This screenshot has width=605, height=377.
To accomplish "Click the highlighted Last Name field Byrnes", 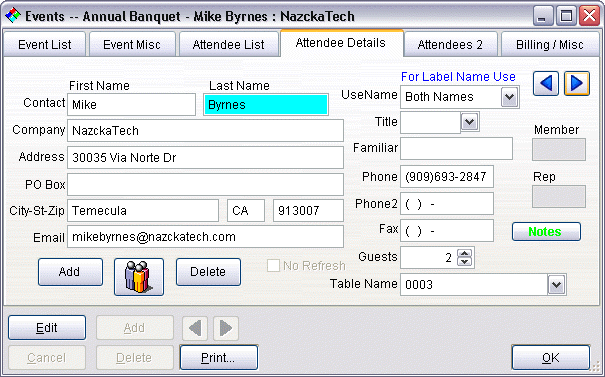I will (x=266, y=105).
